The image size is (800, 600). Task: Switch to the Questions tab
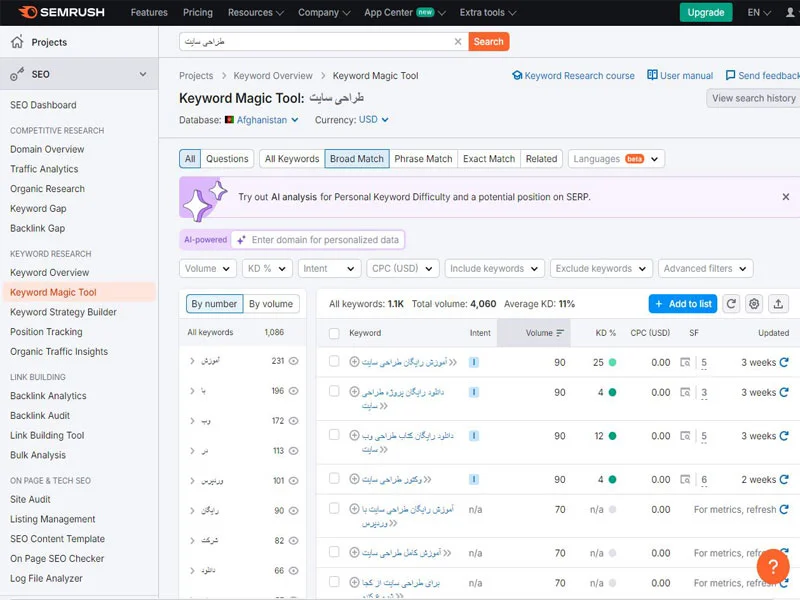(227, 159)
